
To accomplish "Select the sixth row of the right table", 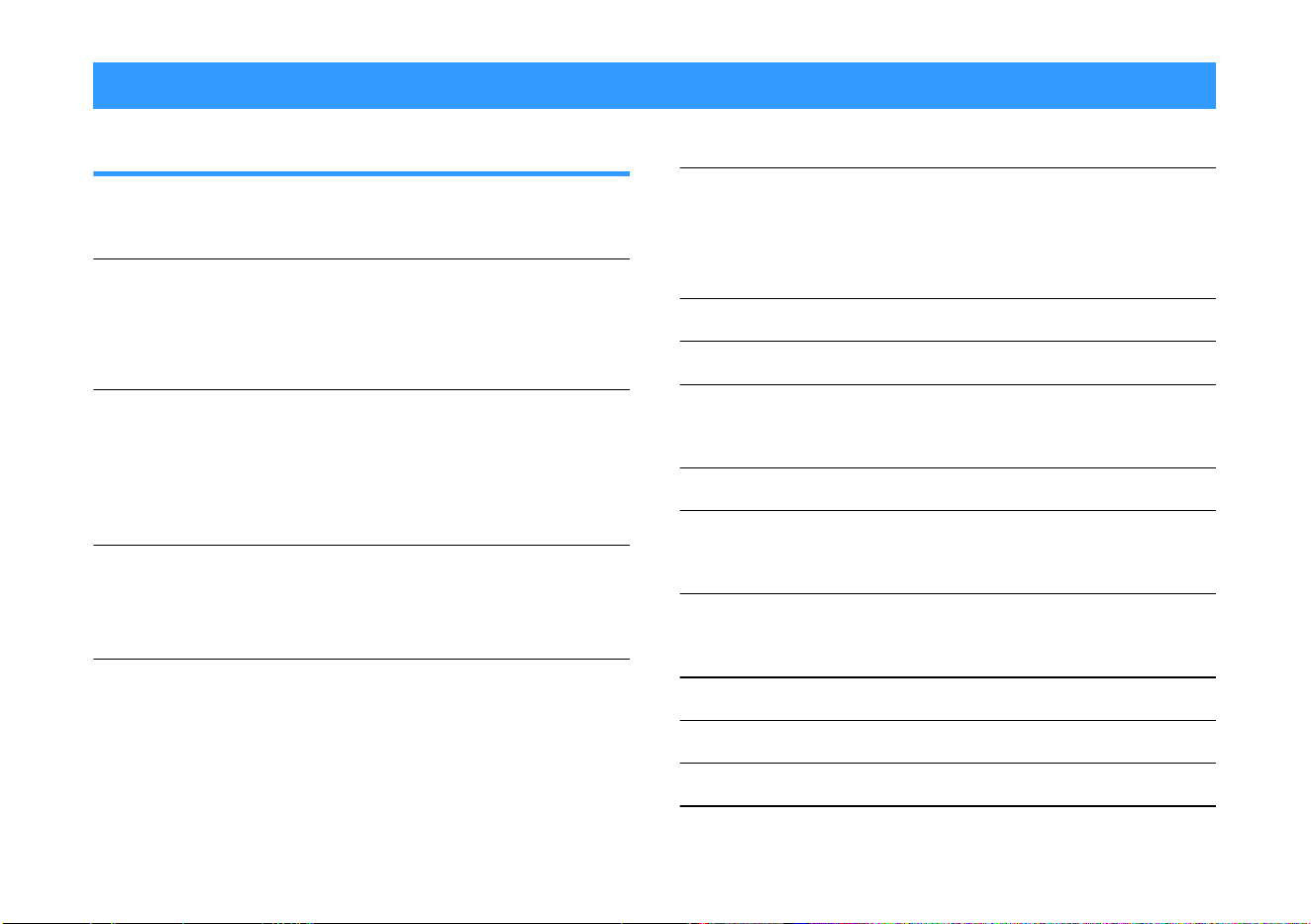I will tap(948, 552).
